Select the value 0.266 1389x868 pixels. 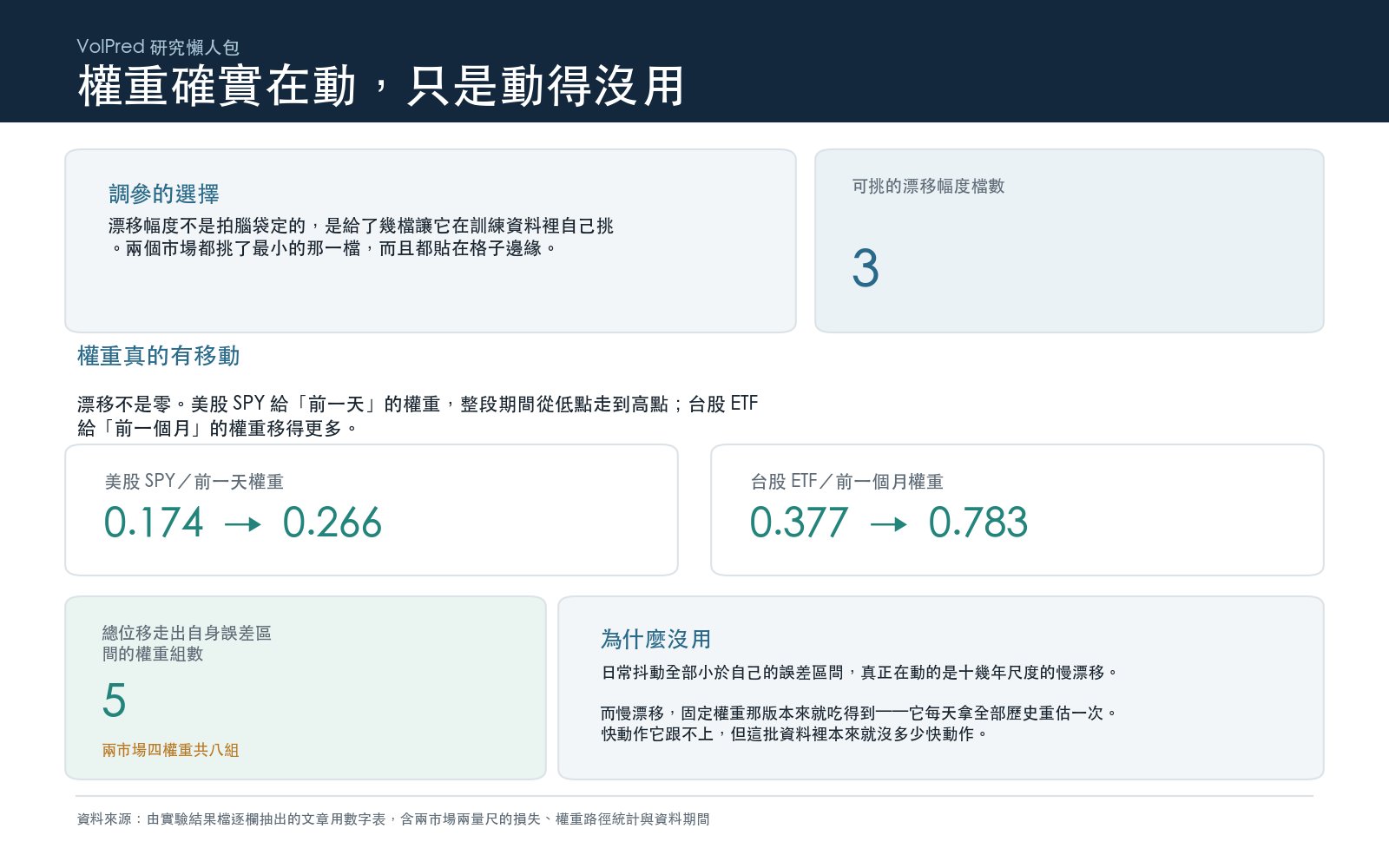[332, 523]
